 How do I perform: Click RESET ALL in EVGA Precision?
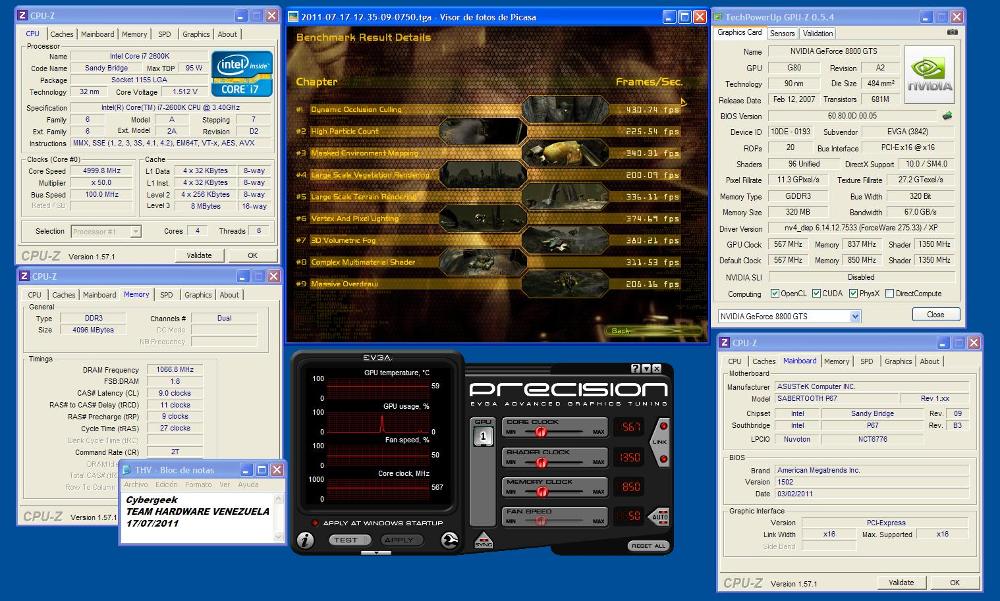(x=648, y=545)
